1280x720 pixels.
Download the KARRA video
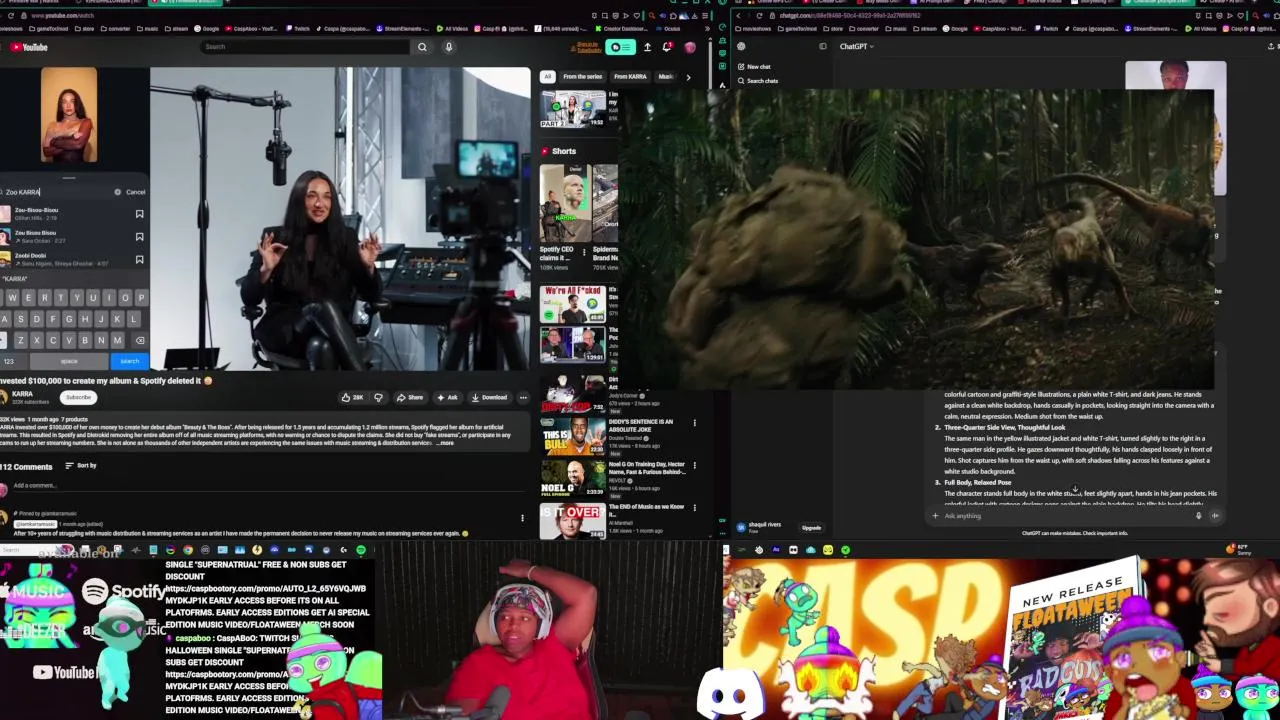point(489,397)
